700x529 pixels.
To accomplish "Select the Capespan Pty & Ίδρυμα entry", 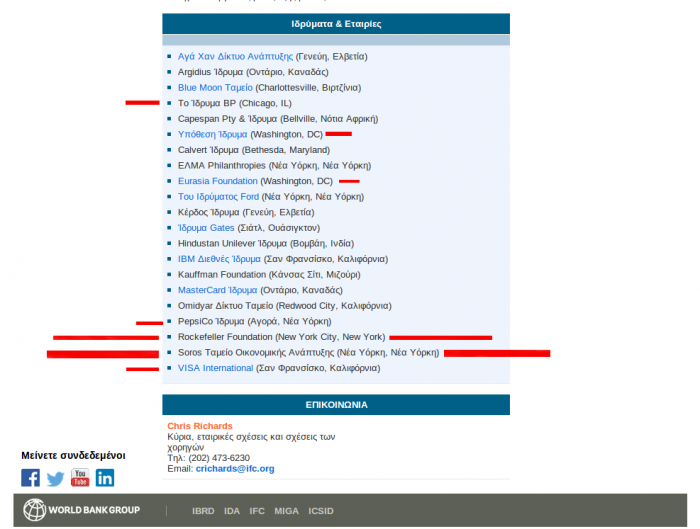I will tap(278, 119).
